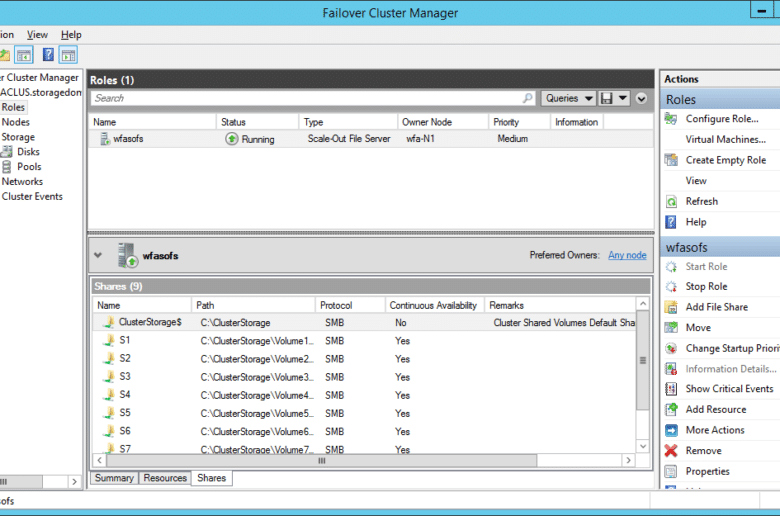This screenshot has height=516, width=780.
Task: Toggle the console tree toolbar icon
Action: [x=23, y=55]
